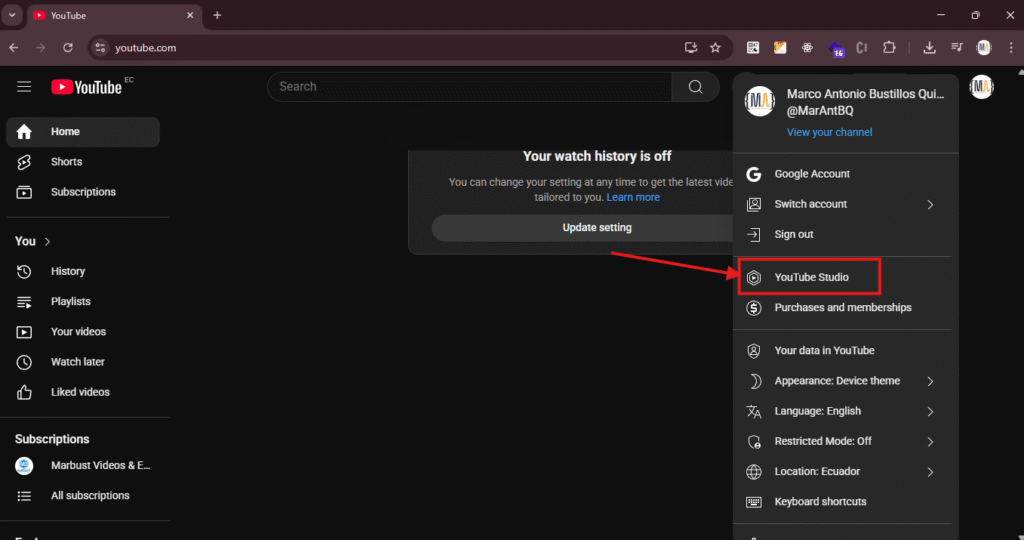Open the hamburger guide menu
Screen dimensions: 1024x540
coord(24,87)
